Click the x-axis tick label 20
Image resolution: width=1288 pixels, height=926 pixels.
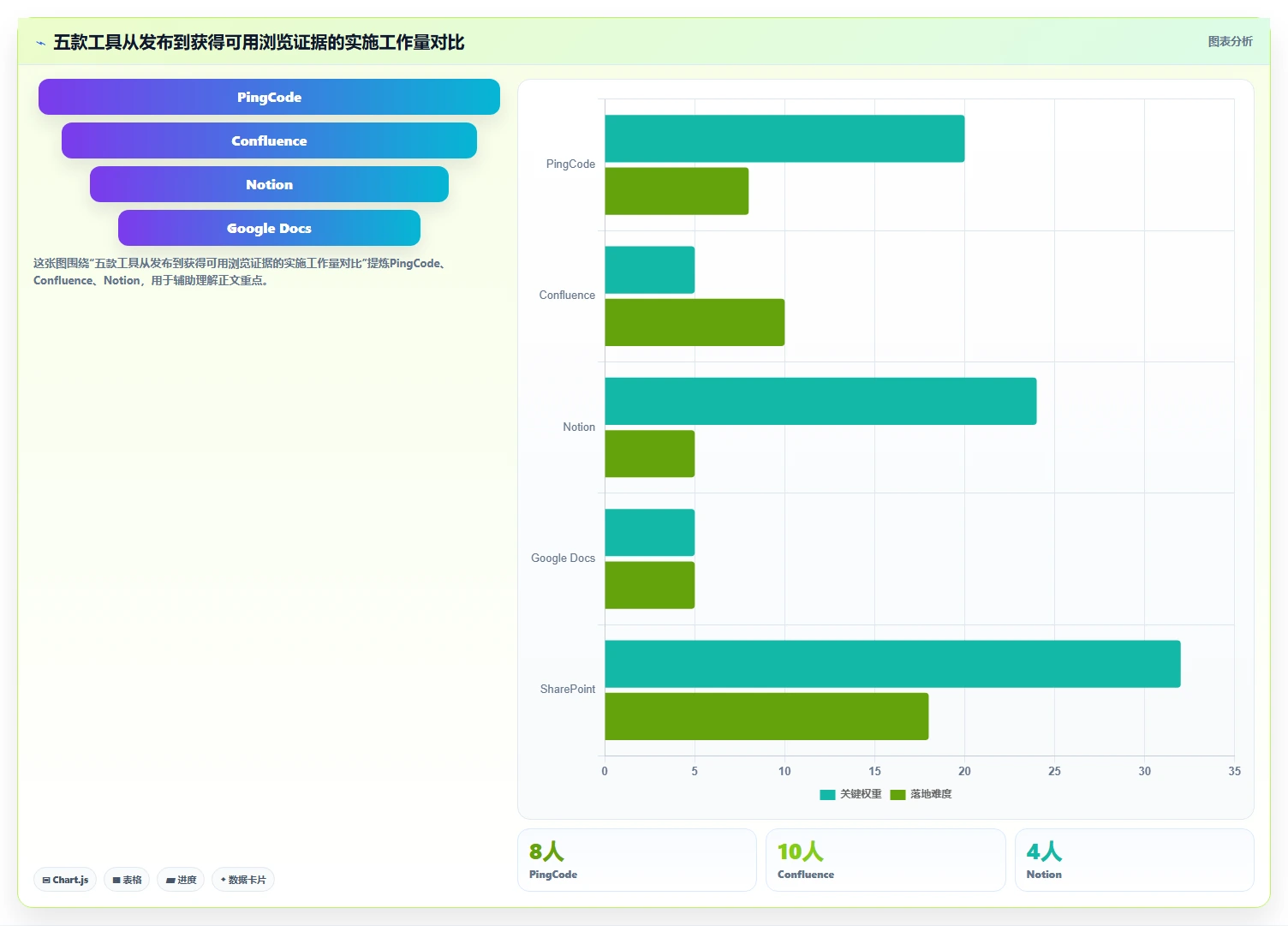[x=964, y=771]
